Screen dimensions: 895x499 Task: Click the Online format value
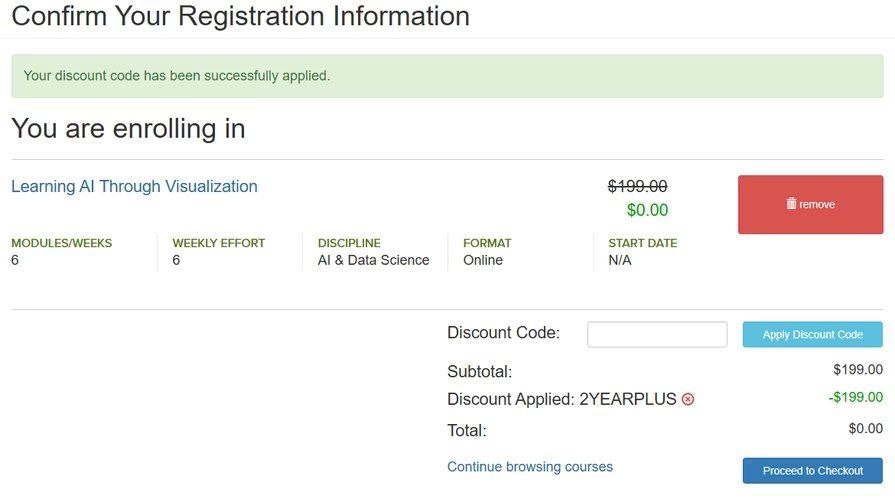[x=483, y=260]
